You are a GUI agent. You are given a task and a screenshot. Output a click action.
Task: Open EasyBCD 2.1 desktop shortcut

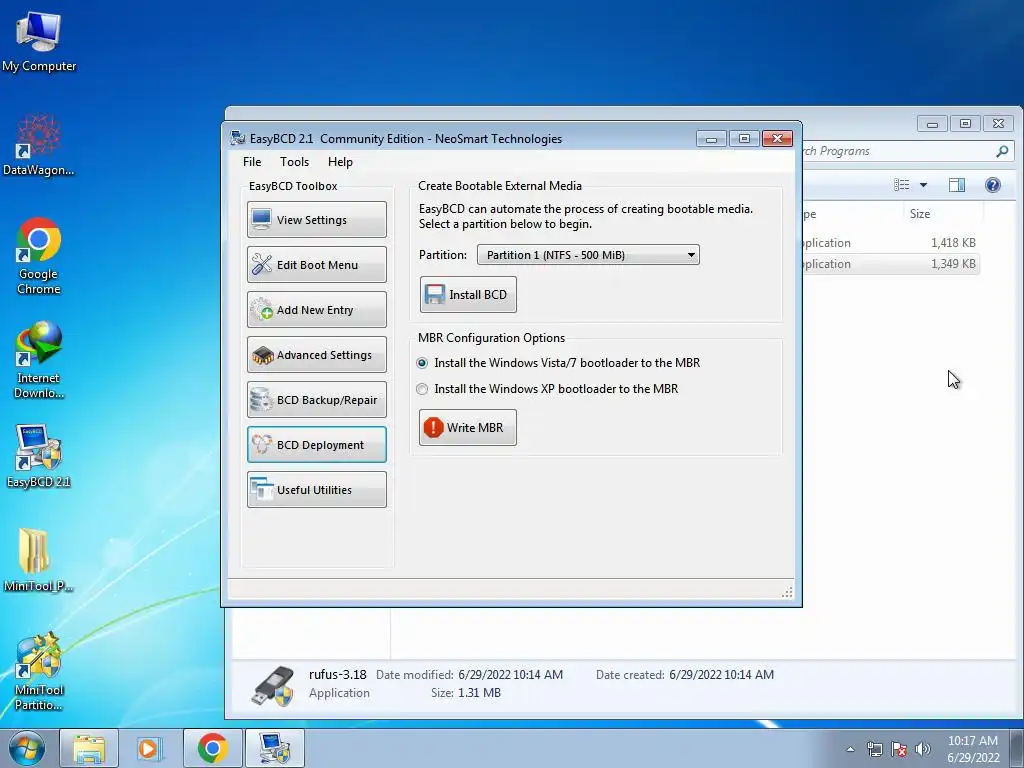39,456
